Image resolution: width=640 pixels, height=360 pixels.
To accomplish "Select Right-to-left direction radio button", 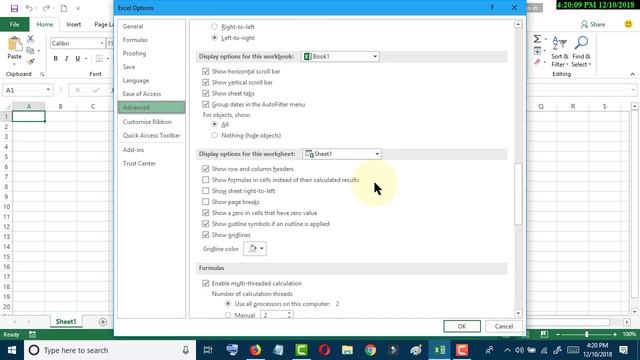I will click(214, 27).
